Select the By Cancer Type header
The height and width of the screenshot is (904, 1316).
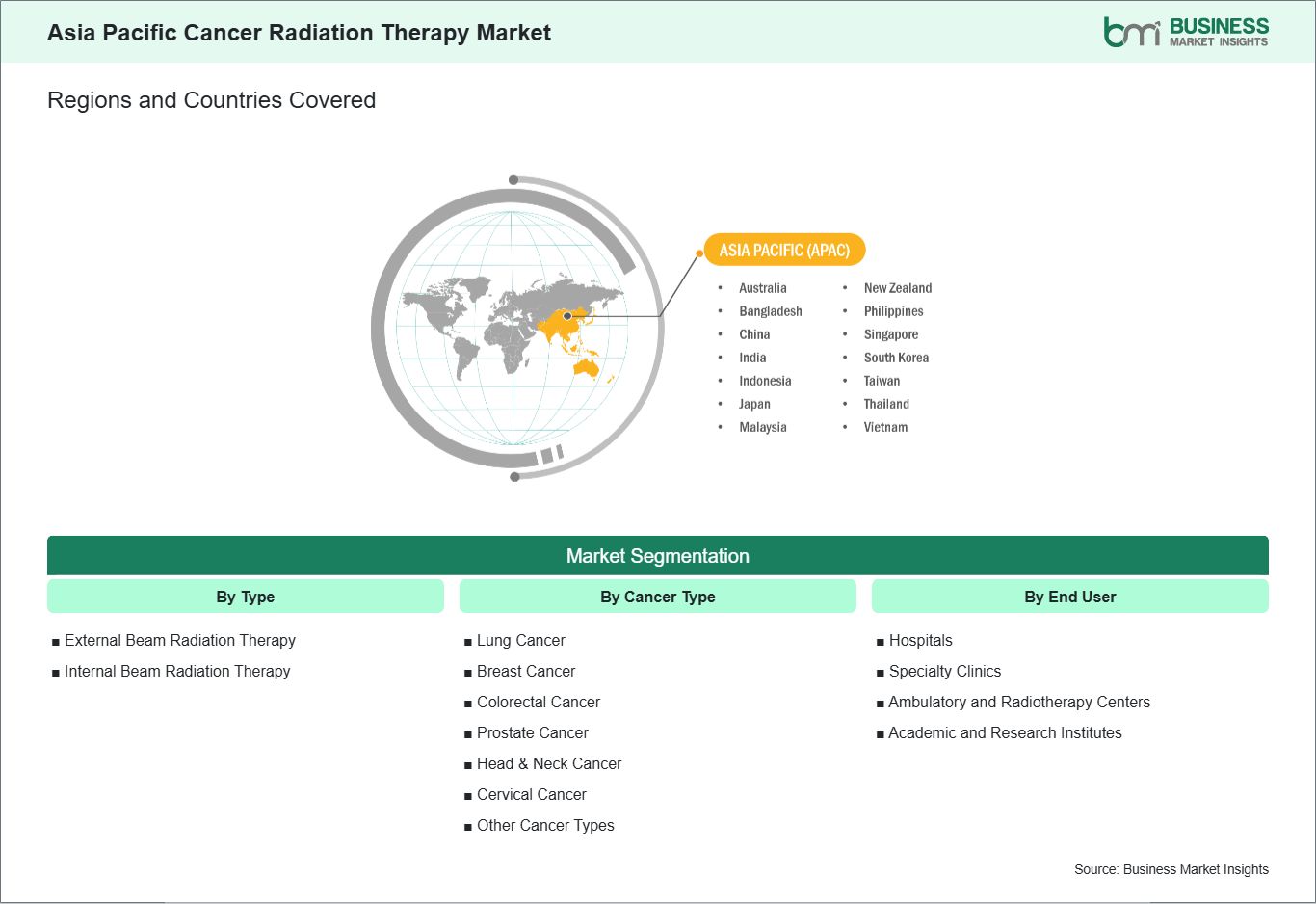click(657, 597)
